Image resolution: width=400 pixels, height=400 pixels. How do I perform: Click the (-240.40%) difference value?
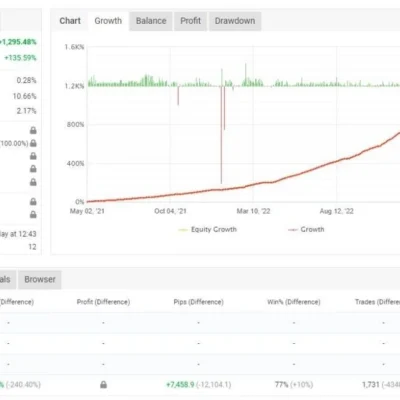pyautogui.click(x=23, y=385)
